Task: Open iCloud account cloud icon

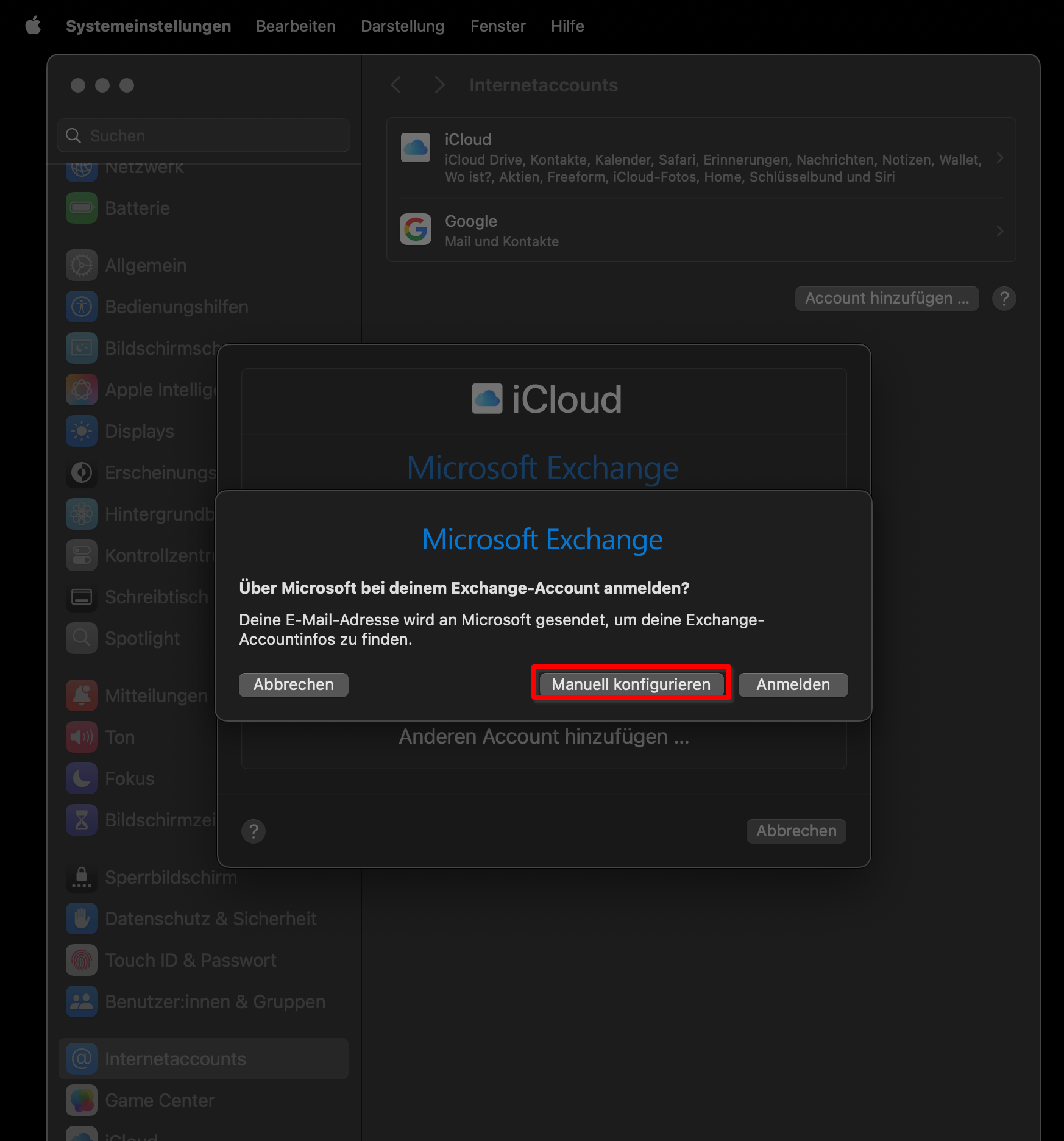Action: click(416, 148)
